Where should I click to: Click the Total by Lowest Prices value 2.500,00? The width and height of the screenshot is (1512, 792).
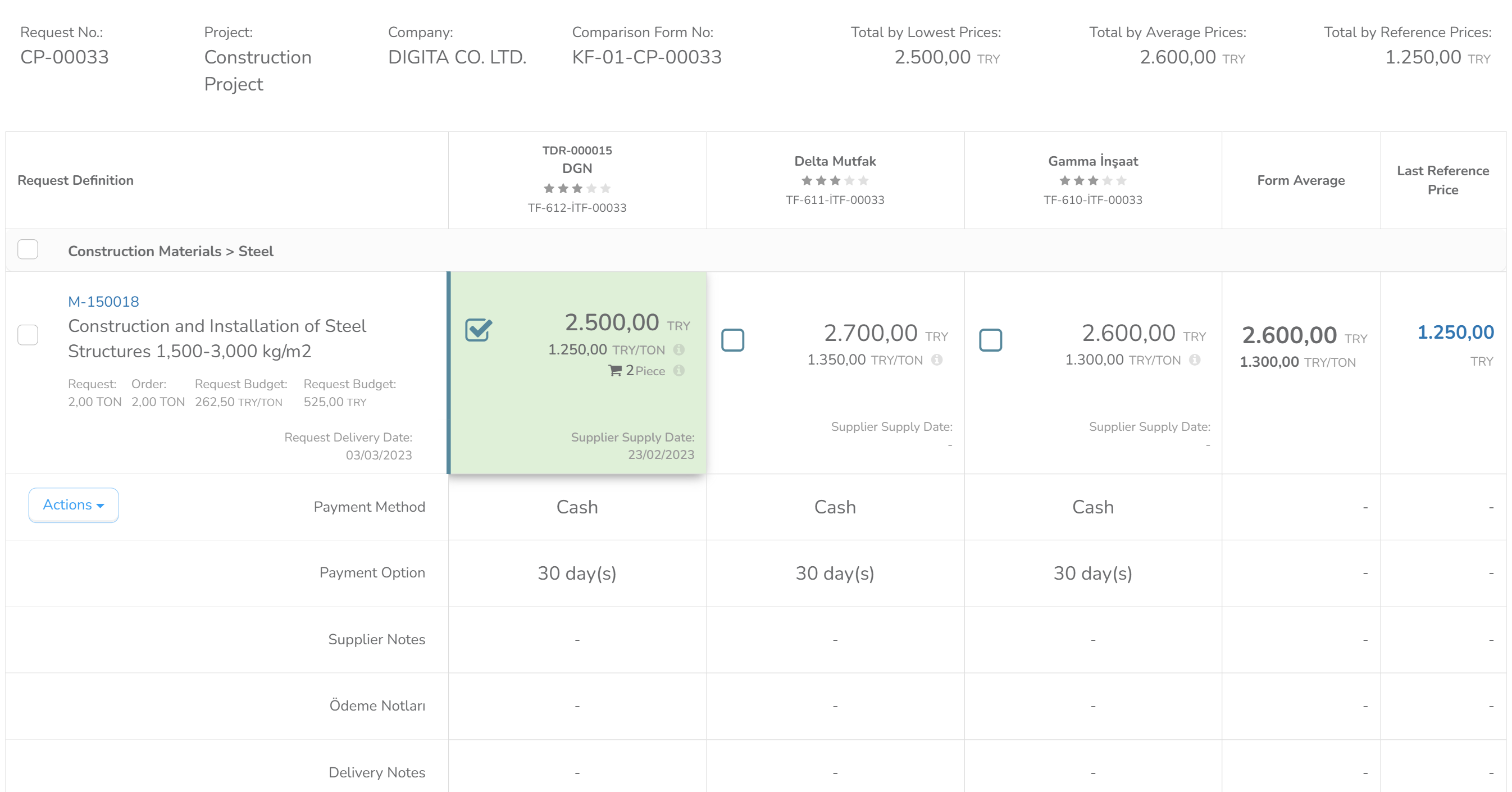[932, 57]
